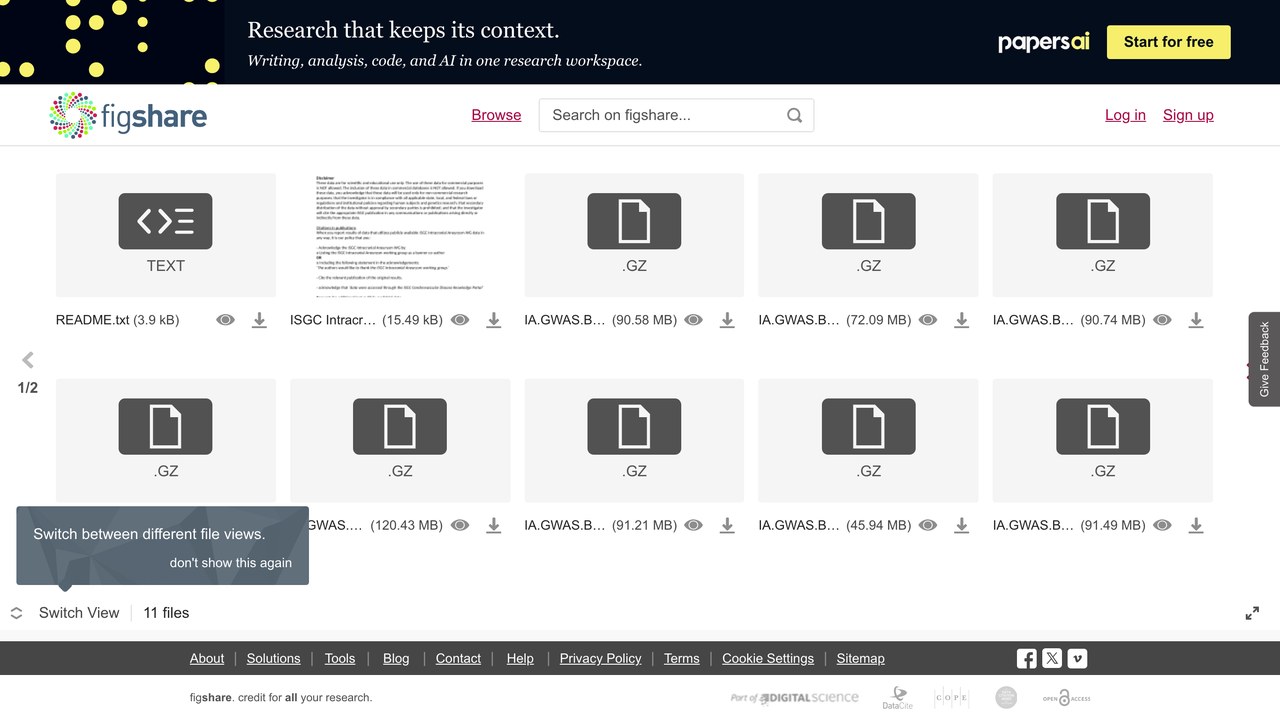Download the 91.49 MB IA.GWAS file
The image size is (1280, 720).
click(1196, 525)
